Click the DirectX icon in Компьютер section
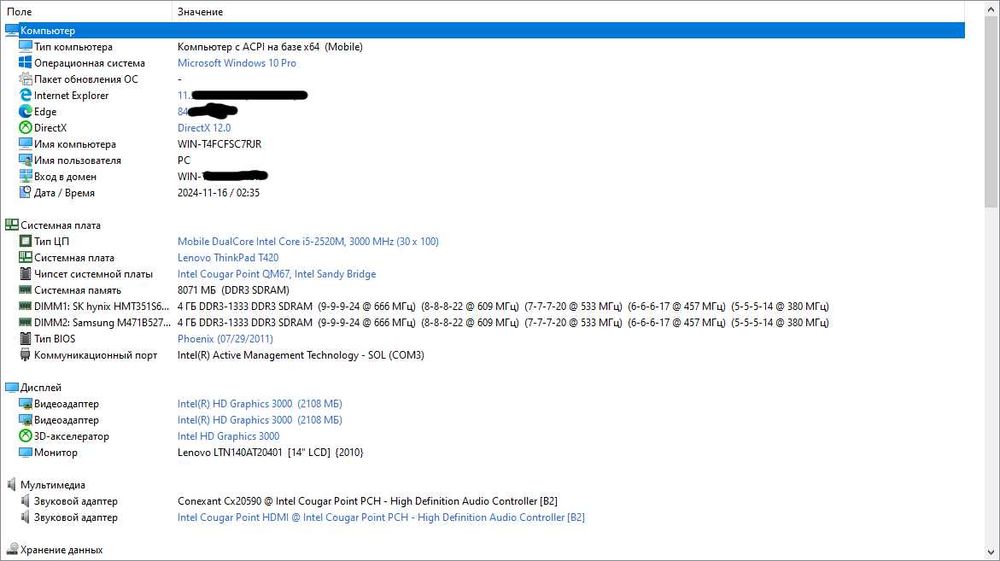Image resolution: width=1000 pixels, height=561 pixels. coord(25,128)
